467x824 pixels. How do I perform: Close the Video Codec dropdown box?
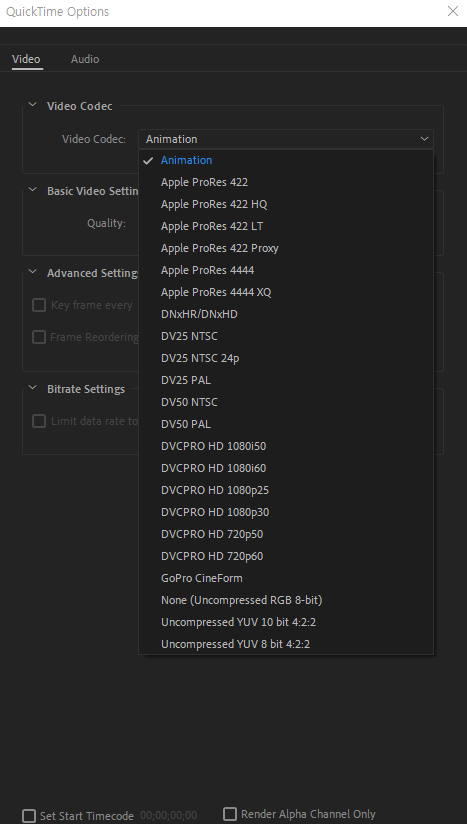pos(286,139)
